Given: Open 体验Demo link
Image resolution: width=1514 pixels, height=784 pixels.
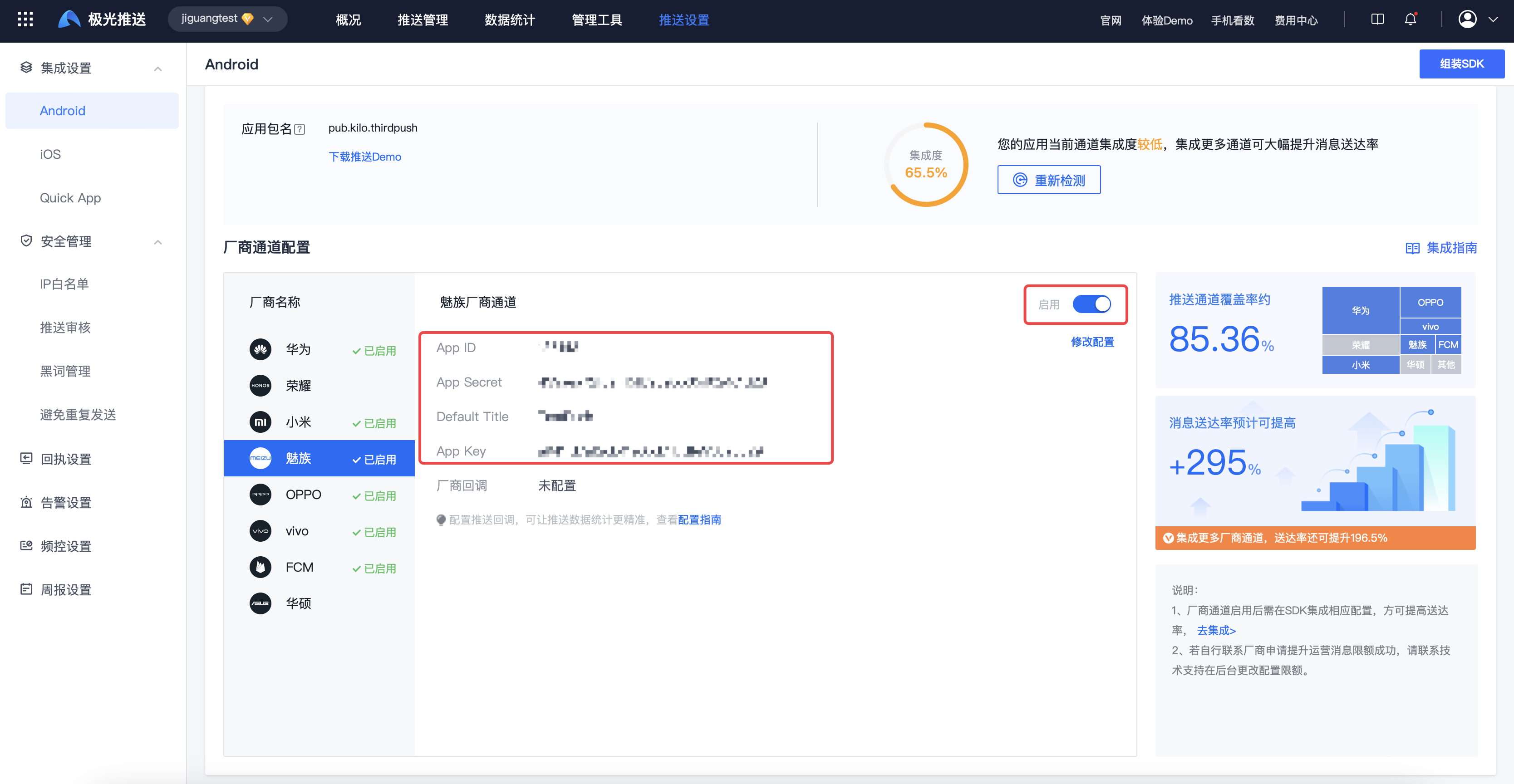Looking at the screenshot, I should pos(1167,20).
